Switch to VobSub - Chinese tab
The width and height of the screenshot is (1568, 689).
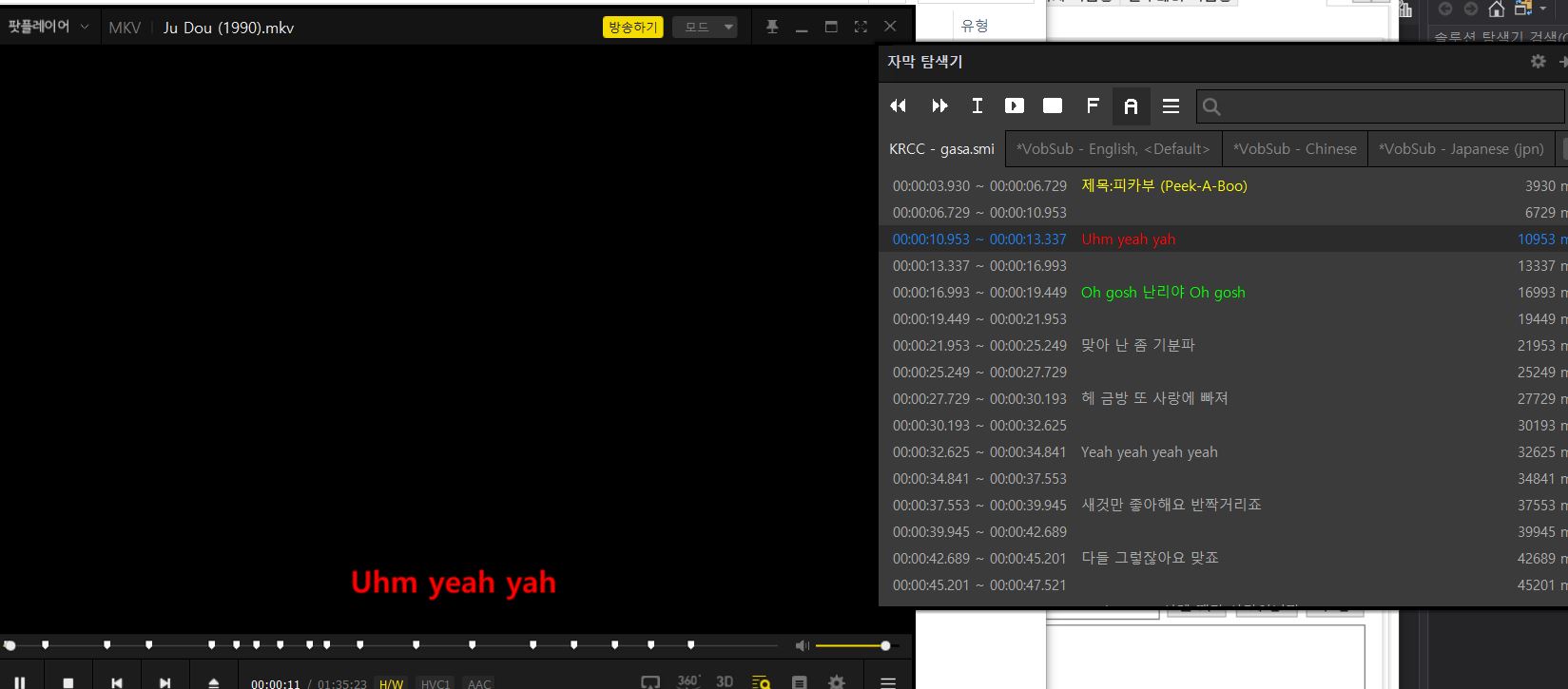pos(1295,149)
